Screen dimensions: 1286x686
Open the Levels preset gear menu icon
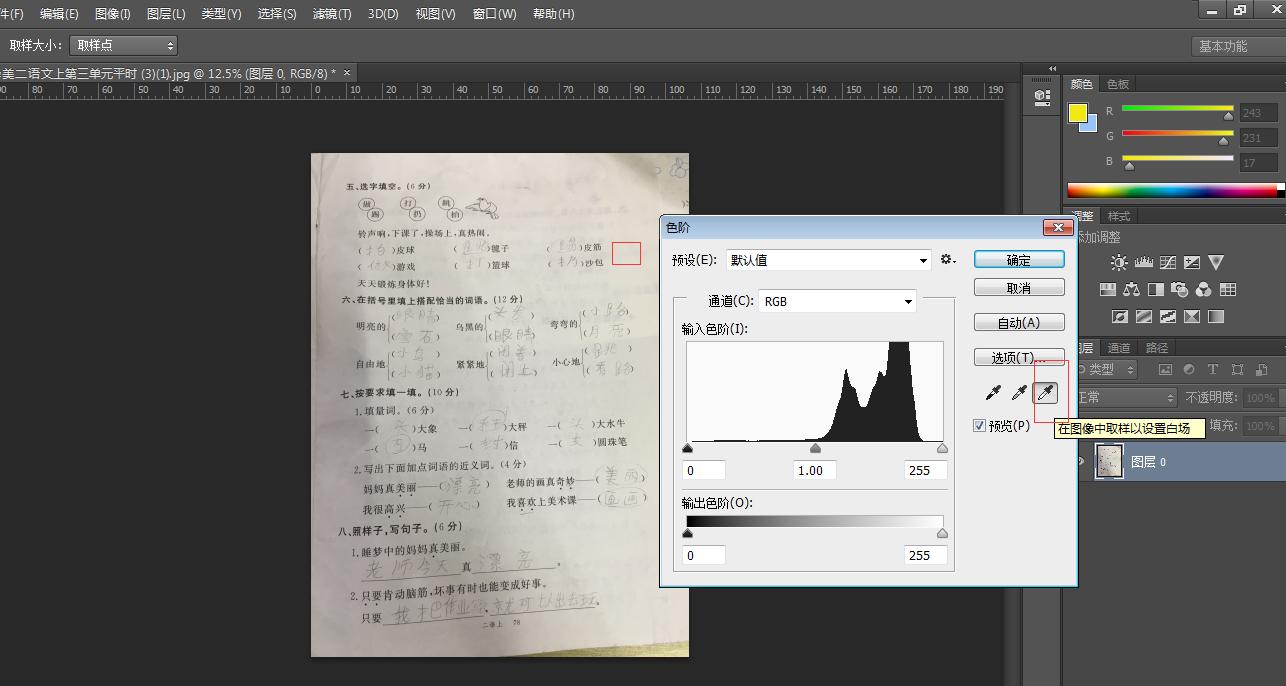click(x=947, y=259)
